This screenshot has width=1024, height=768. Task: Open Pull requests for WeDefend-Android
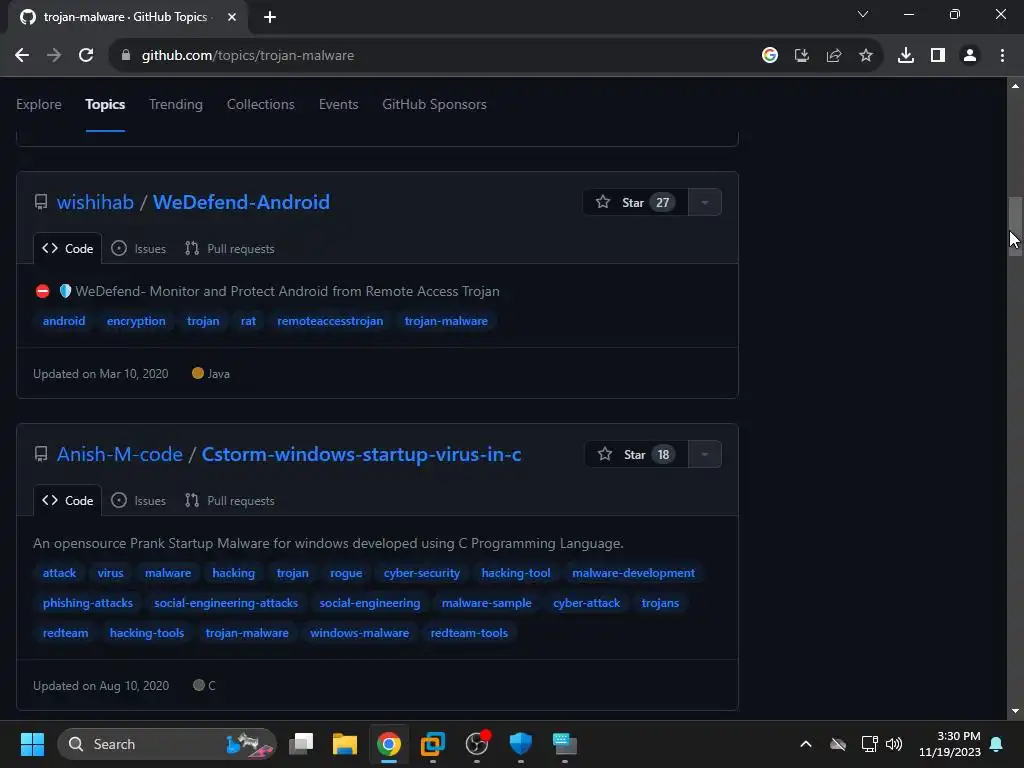tap(229, 249)
